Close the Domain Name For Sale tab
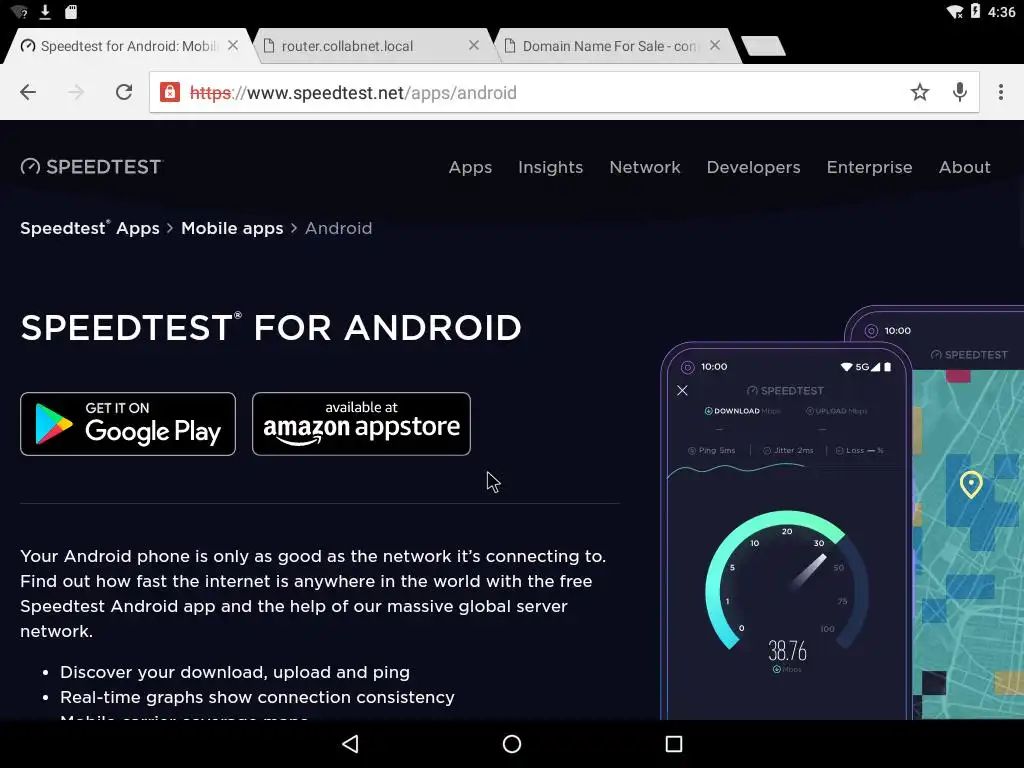Viewport: 1024px width, 768px height. pos(714,46)
